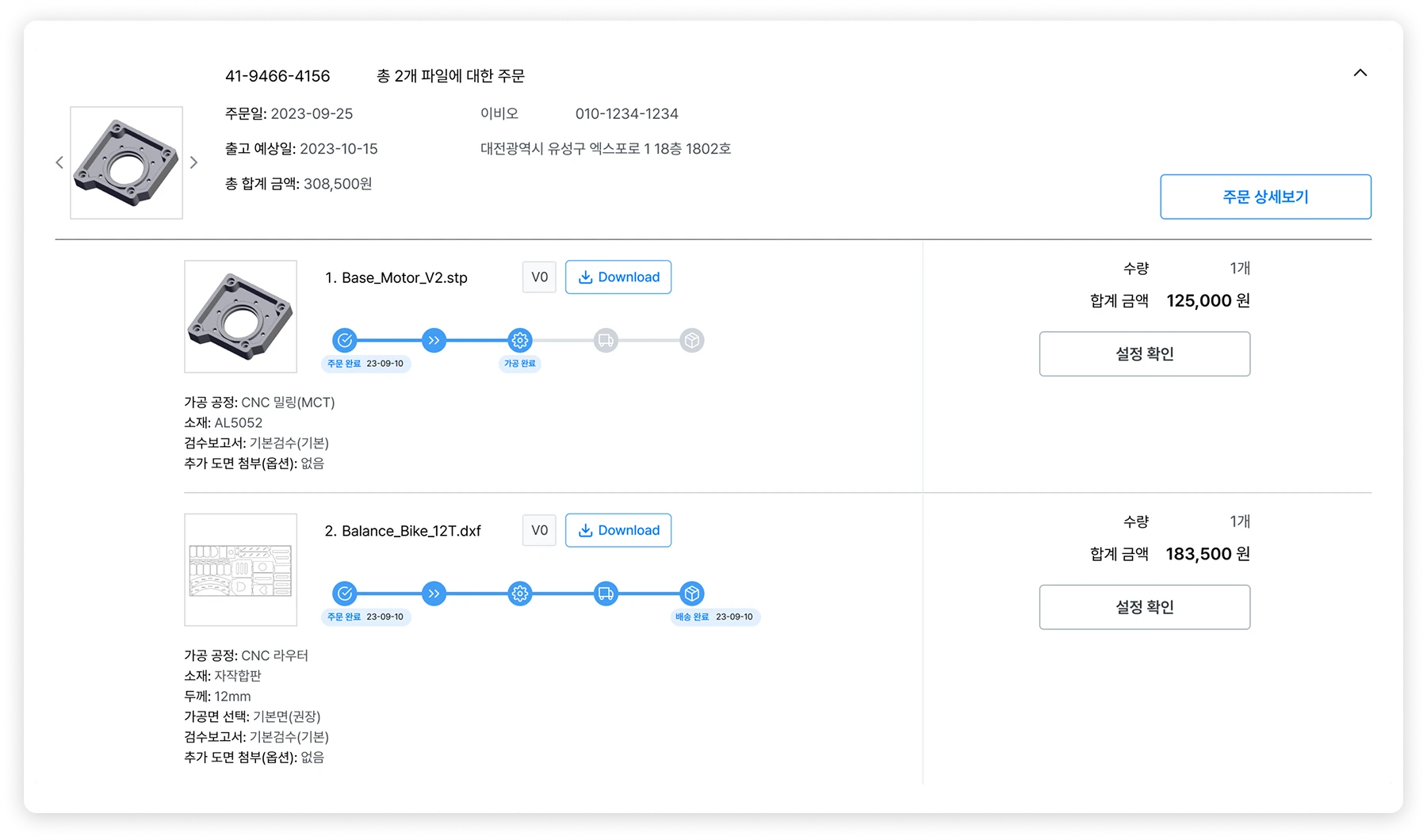This screenshot has width=1427, height=840.
Task: Click the double-arrow progress step for Base_Motor_V2.stp
Action: click(x=434, y=341)
